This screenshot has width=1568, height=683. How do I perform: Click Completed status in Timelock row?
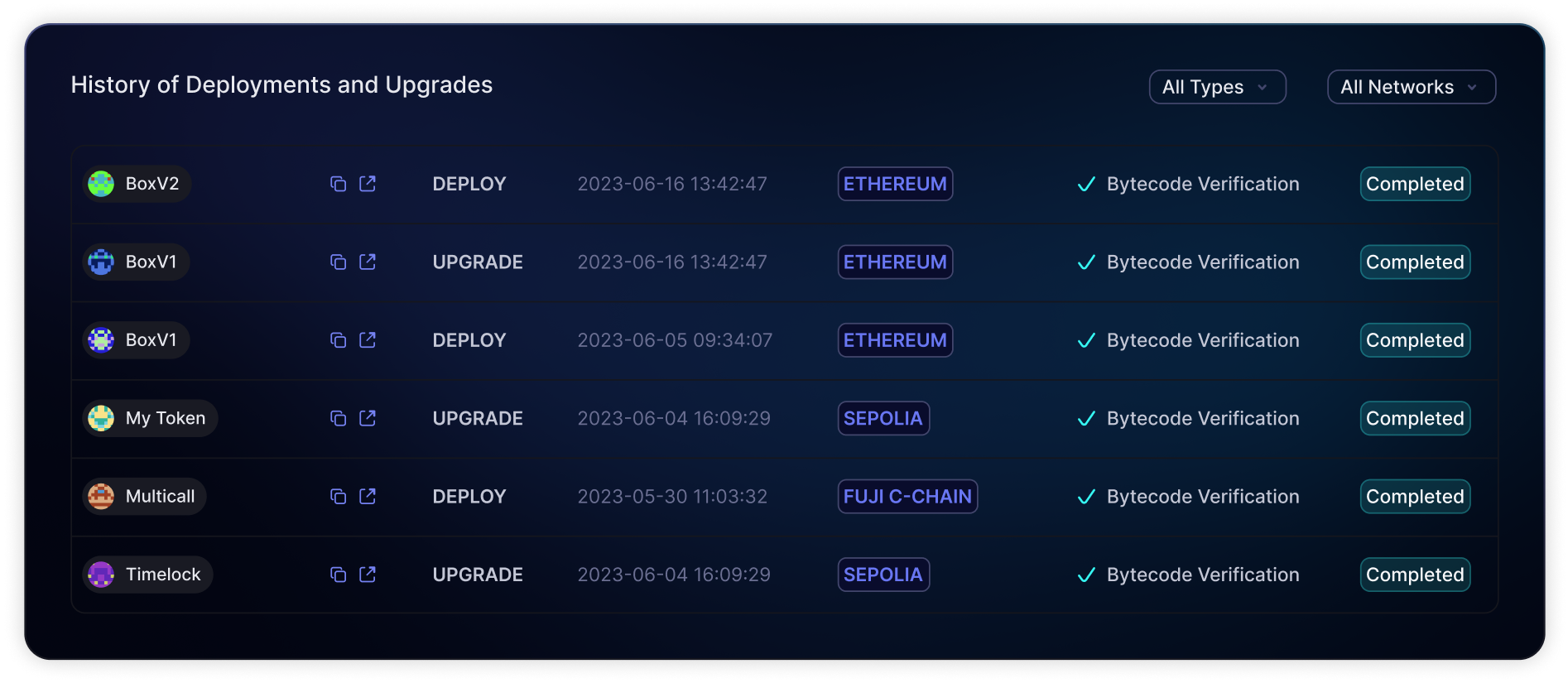1415,575
